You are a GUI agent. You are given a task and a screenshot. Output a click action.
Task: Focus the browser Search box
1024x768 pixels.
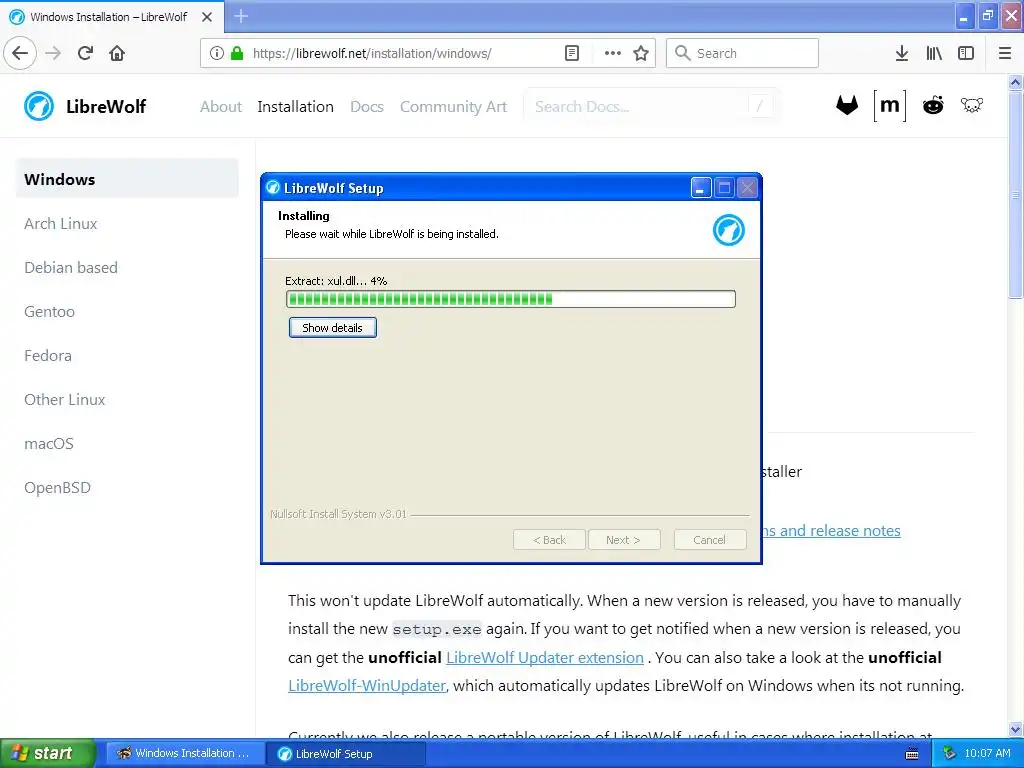coord(742,53)
